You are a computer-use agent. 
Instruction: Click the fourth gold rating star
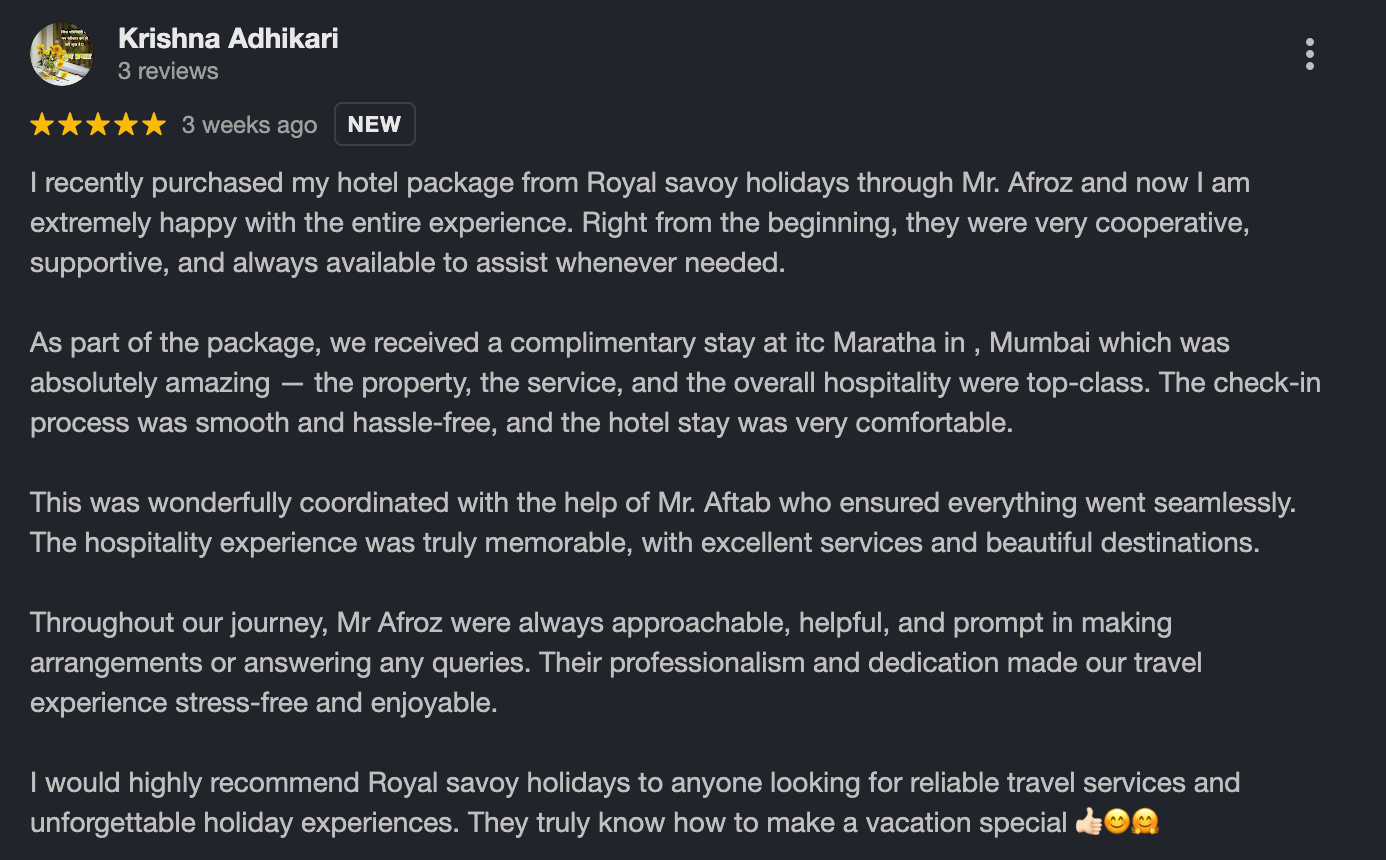[126, 125]
